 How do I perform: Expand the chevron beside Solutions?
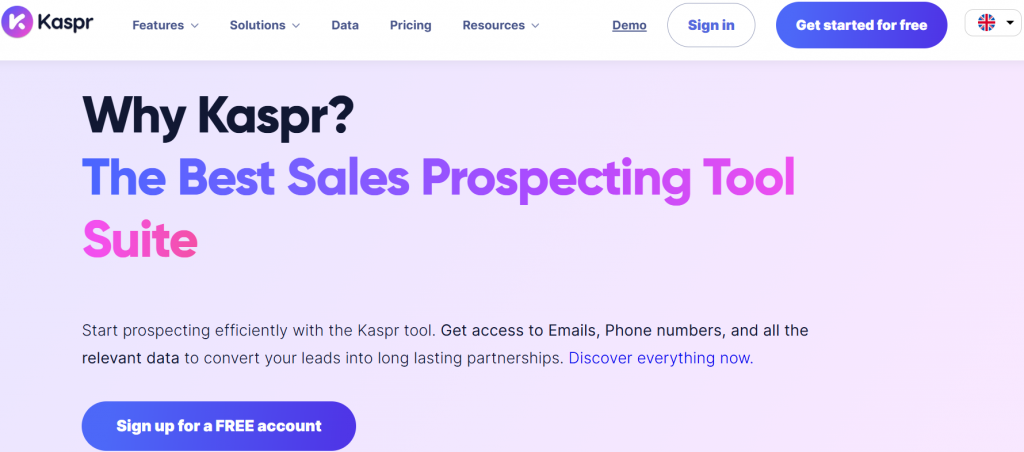pyautogui.click(x=296, y=26)
